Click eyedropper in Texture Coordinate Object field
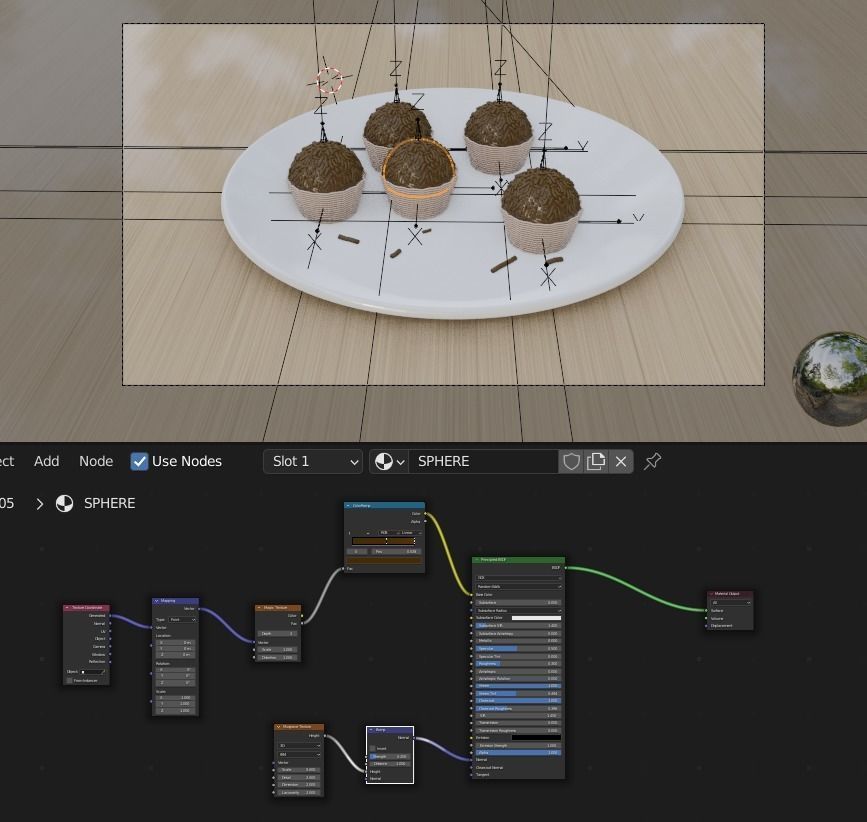867x822 pixels. (x=103, y=672)
